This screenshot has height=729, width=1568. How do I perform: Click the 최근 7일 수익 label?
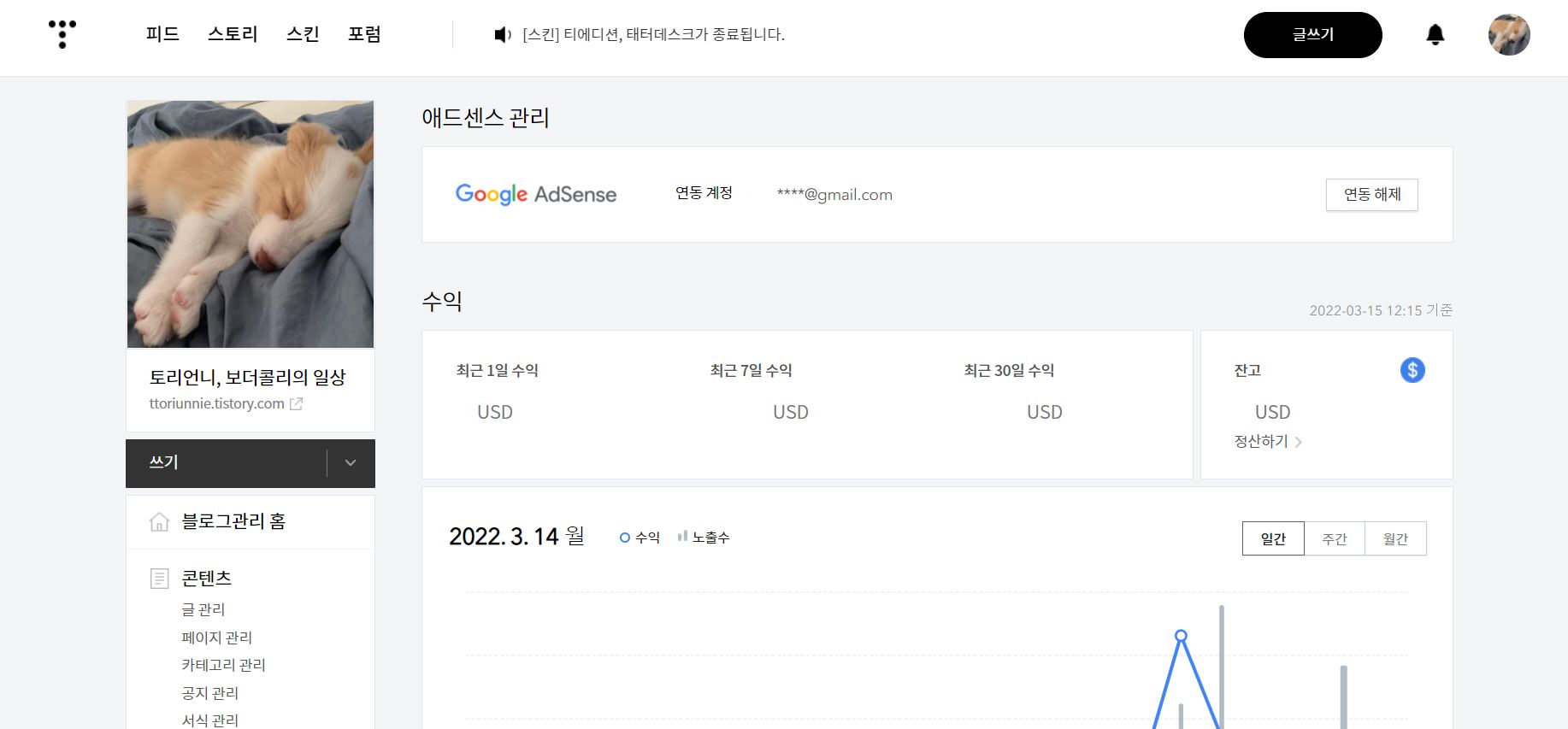coord(752,371)
